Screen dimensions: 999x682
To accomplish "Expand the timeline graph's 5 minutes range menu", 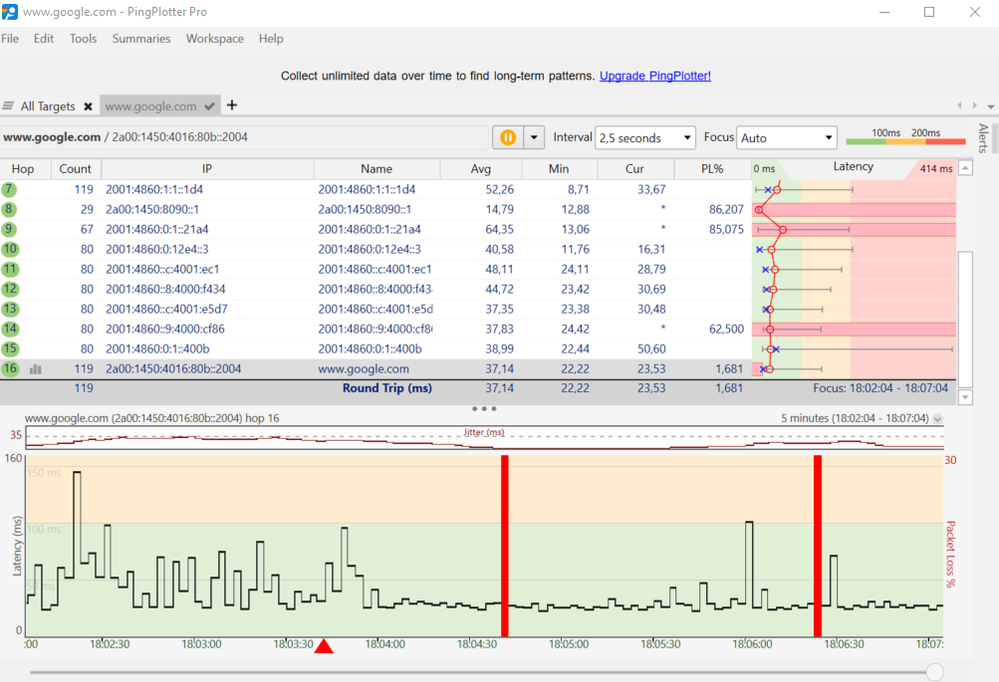I will coord(937,419).
